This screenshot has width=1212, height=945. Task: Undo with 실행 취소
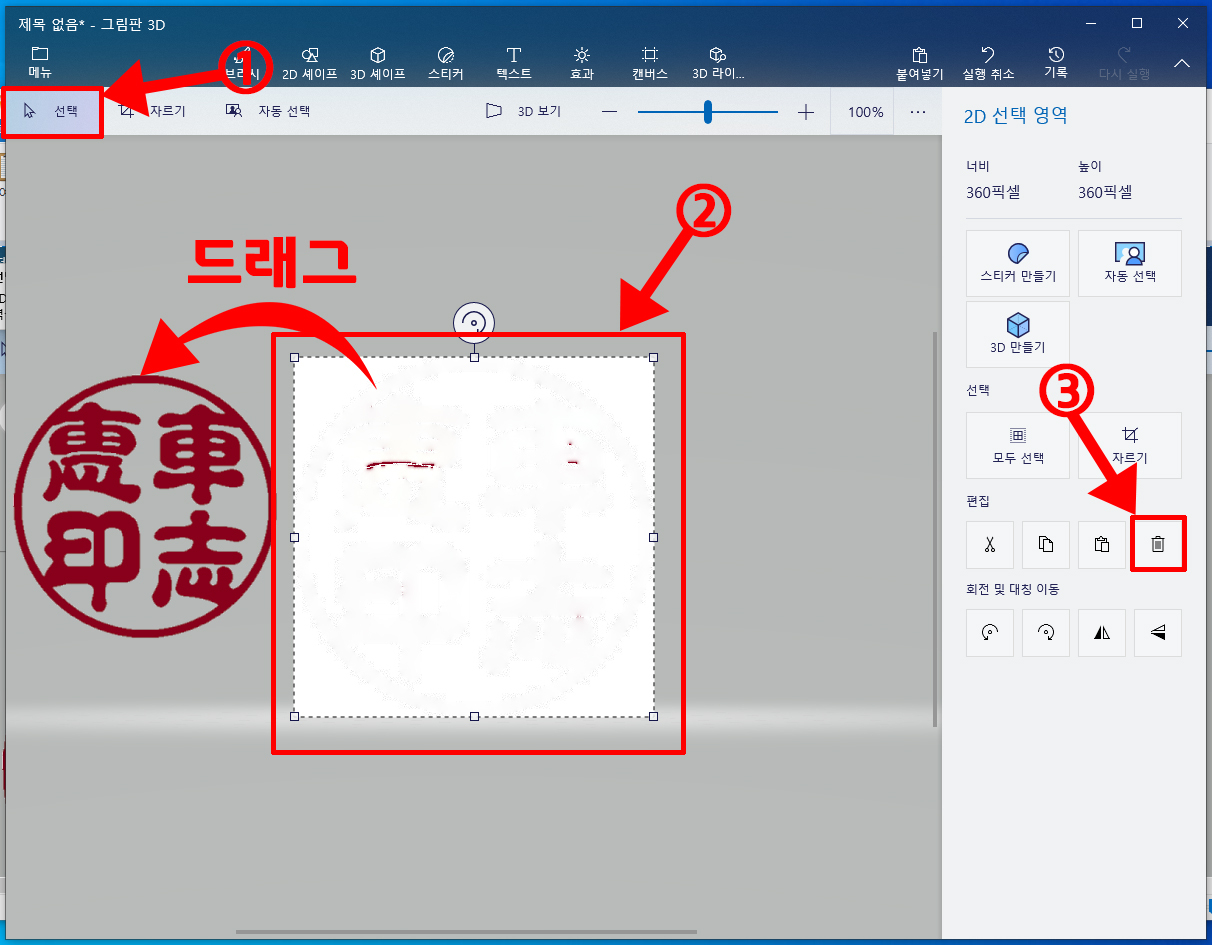(988, 62)
